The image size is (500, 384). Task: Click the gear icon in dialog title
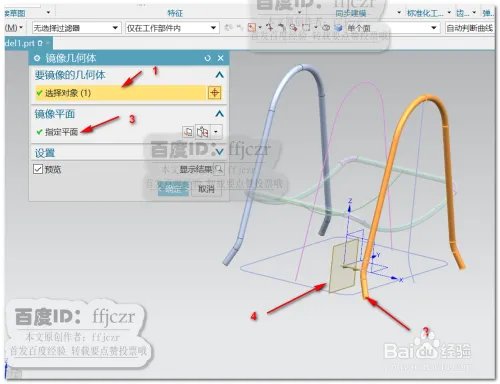[37, 58]
